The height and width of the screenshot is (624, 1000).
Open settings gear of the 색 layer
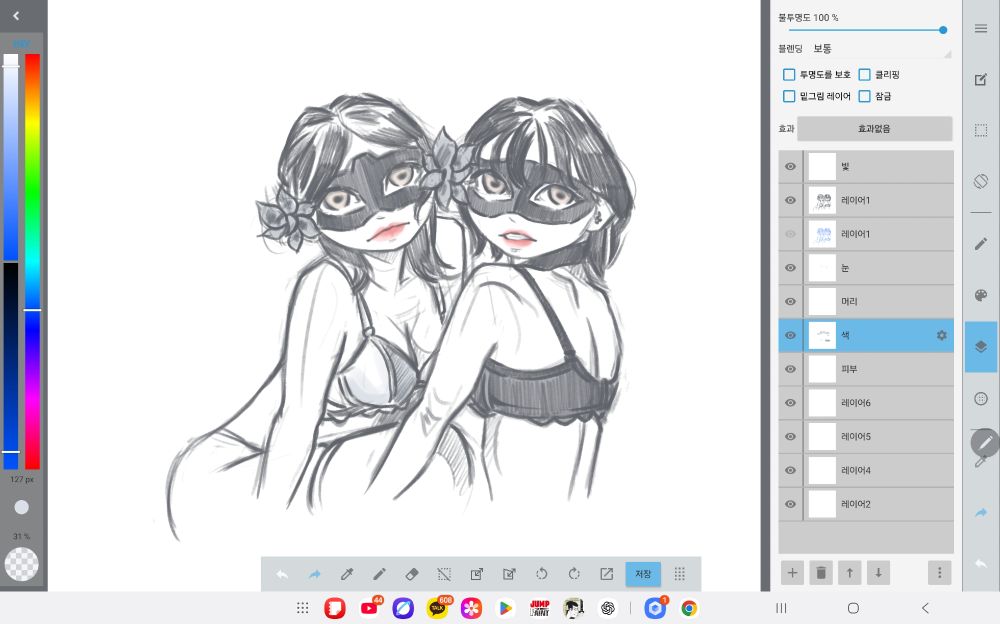point(941,336)
